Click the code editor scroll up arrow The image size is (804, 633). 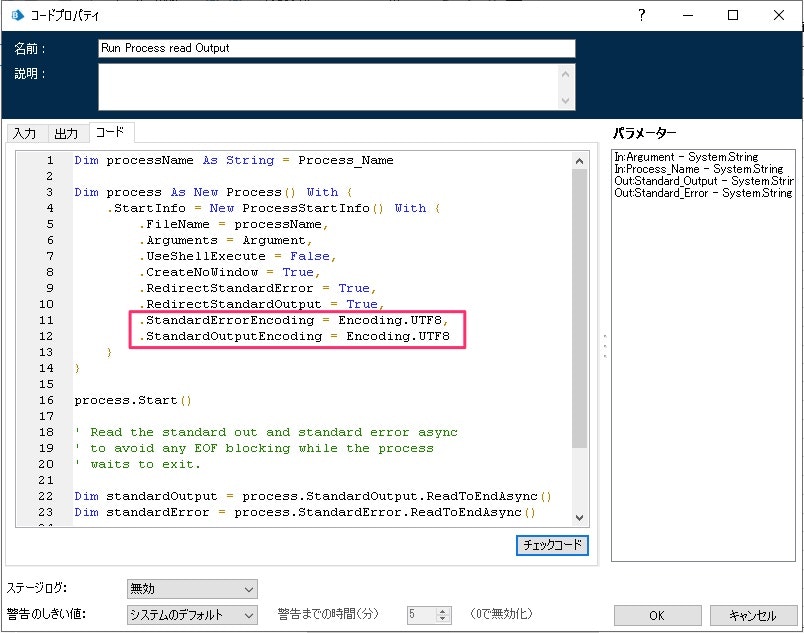point(579,161)
